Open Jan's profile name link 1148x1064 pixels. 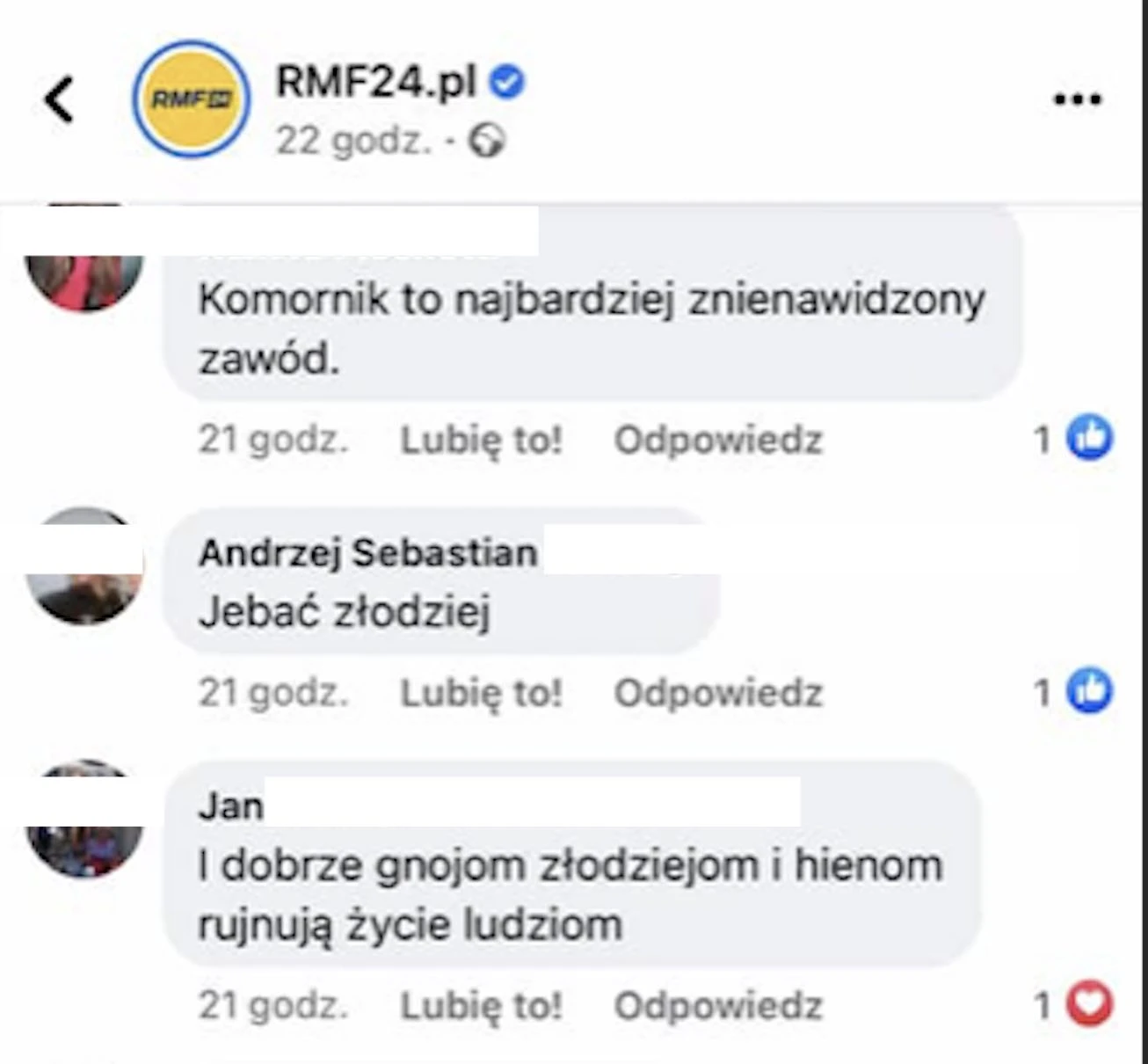(x=231, y=805)
